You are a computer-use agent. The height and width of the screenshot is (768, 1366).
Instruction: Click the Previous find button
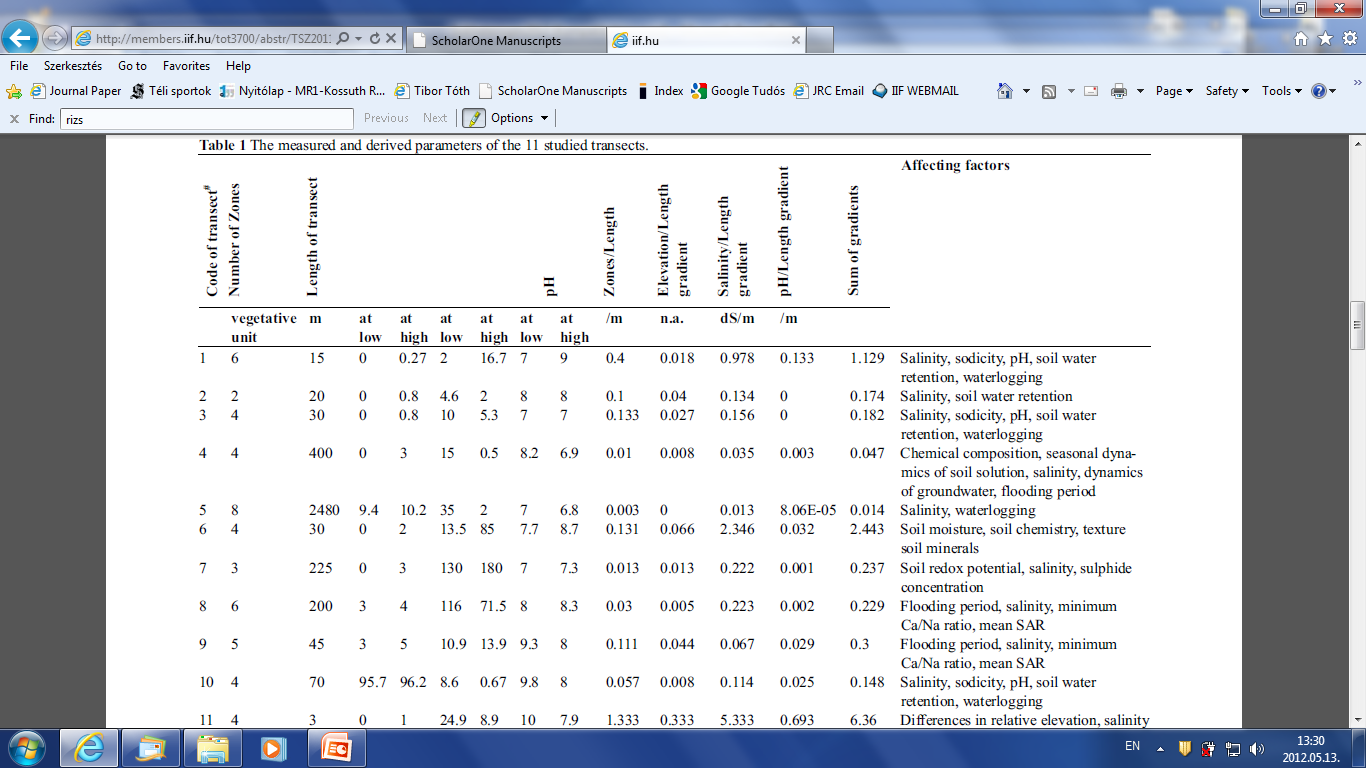386,118
